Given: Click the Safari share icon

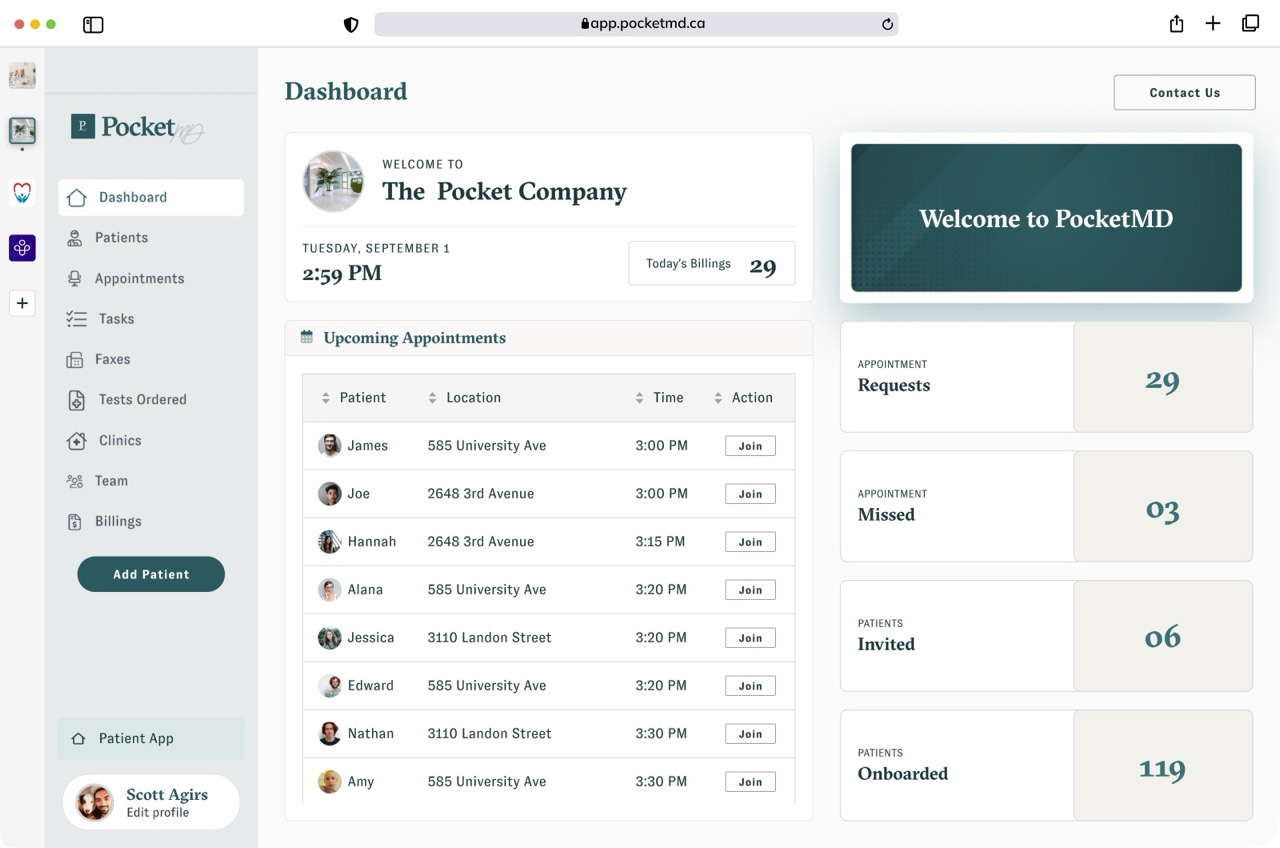Looking at the screenshot, I should point(1176,24).
